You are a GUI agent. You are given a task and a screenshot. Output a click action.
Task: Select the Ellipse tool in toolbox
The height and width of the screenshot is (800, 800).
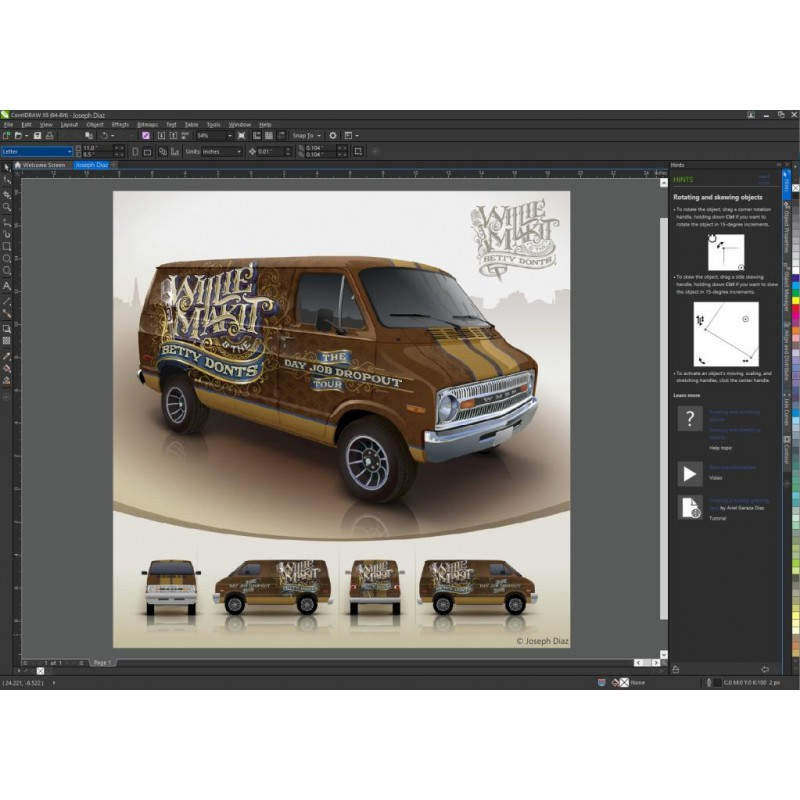click(7, 259)
